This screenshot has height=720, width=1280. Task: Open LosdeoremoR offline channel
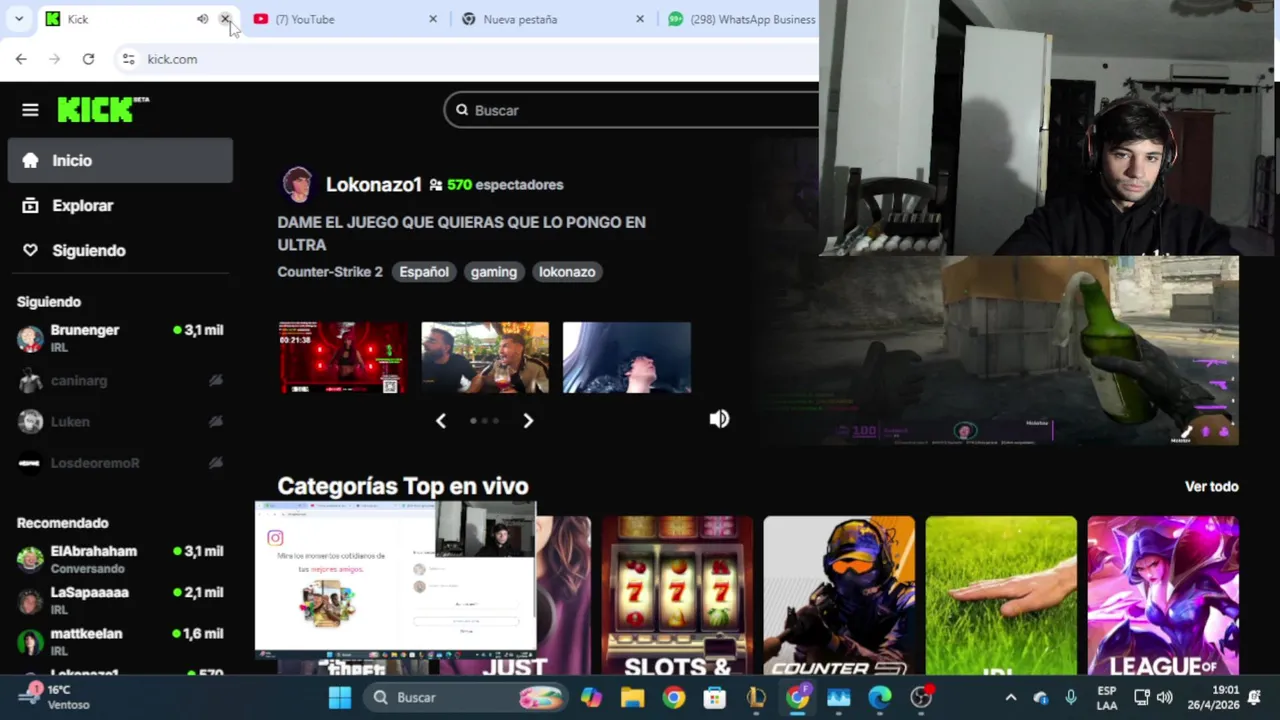pos(120,462)
